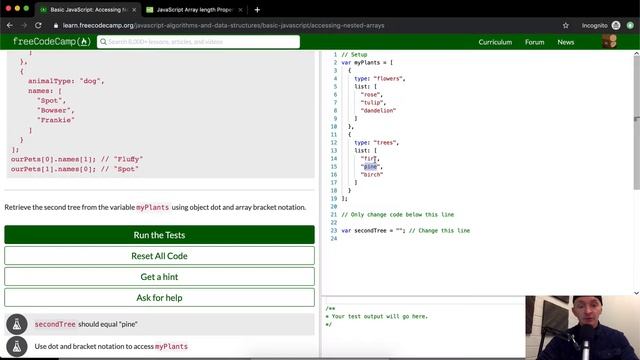
Task: Click the search magnifier icon
Action: click(x=103, y=42)
